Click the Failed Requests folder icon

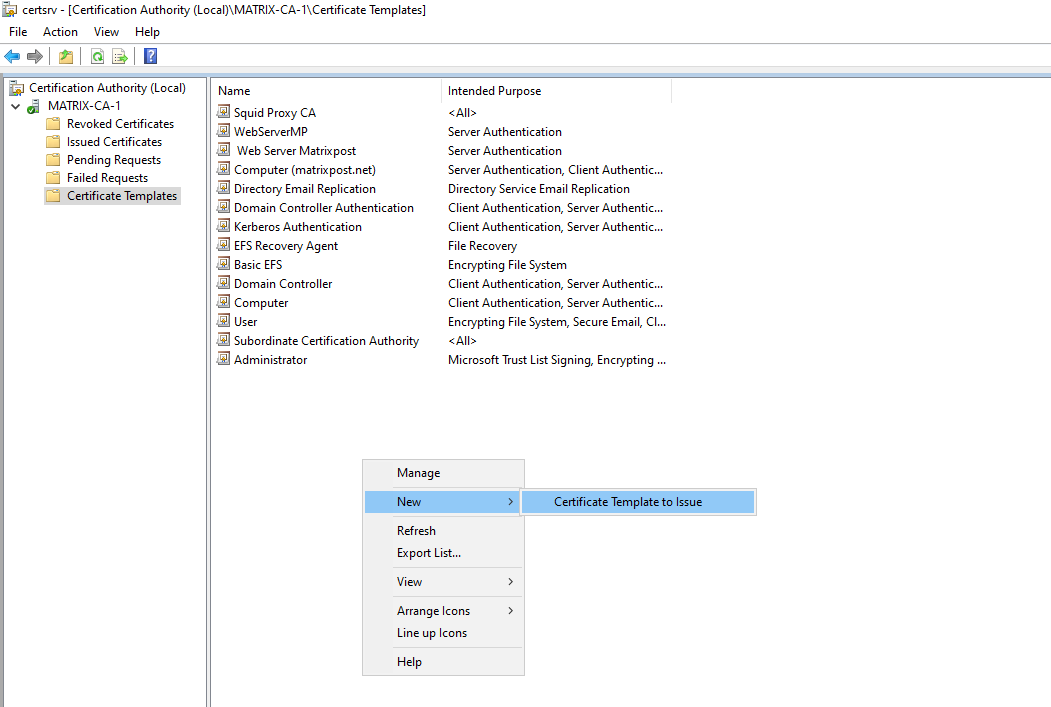53,178
